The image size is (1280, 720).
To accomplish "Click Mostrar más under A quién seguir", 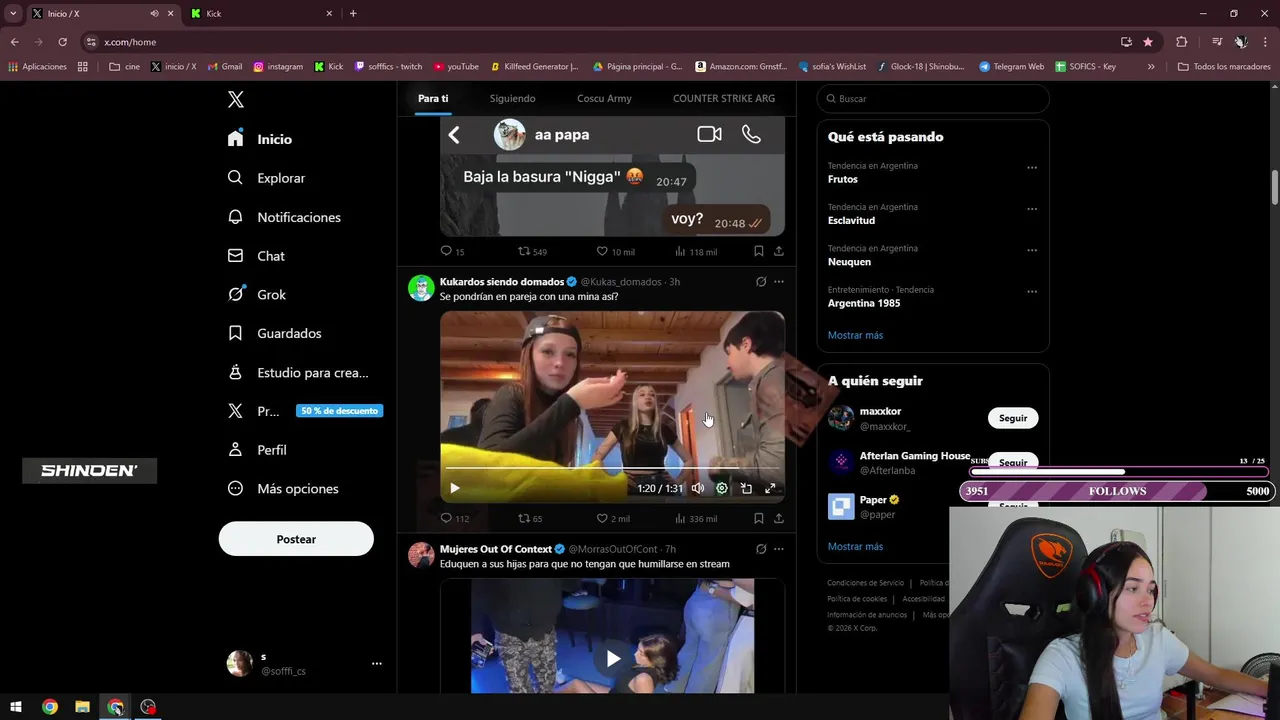I will (x=855, y=547).
